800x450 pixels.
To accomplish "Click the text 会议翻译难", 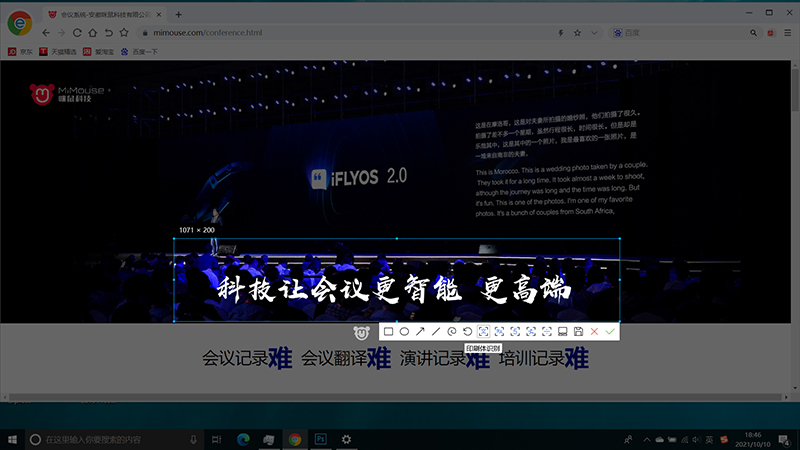I will (346, 358).
